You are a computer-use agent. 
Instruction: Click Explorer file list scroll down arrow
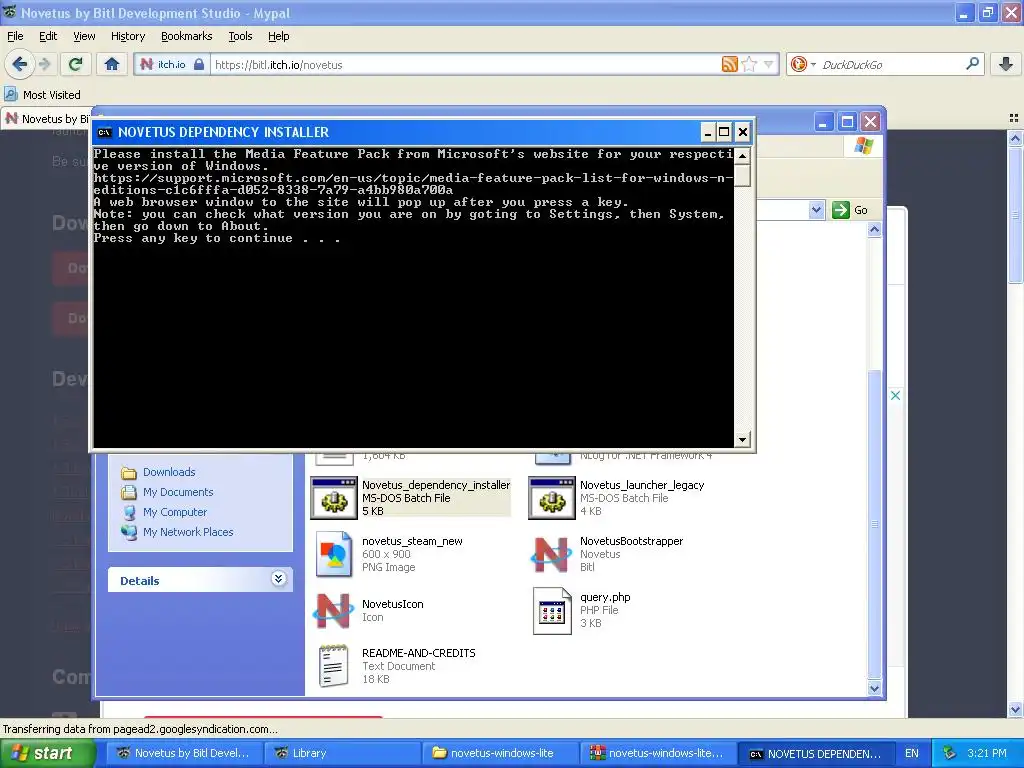(x=874, y=688)
